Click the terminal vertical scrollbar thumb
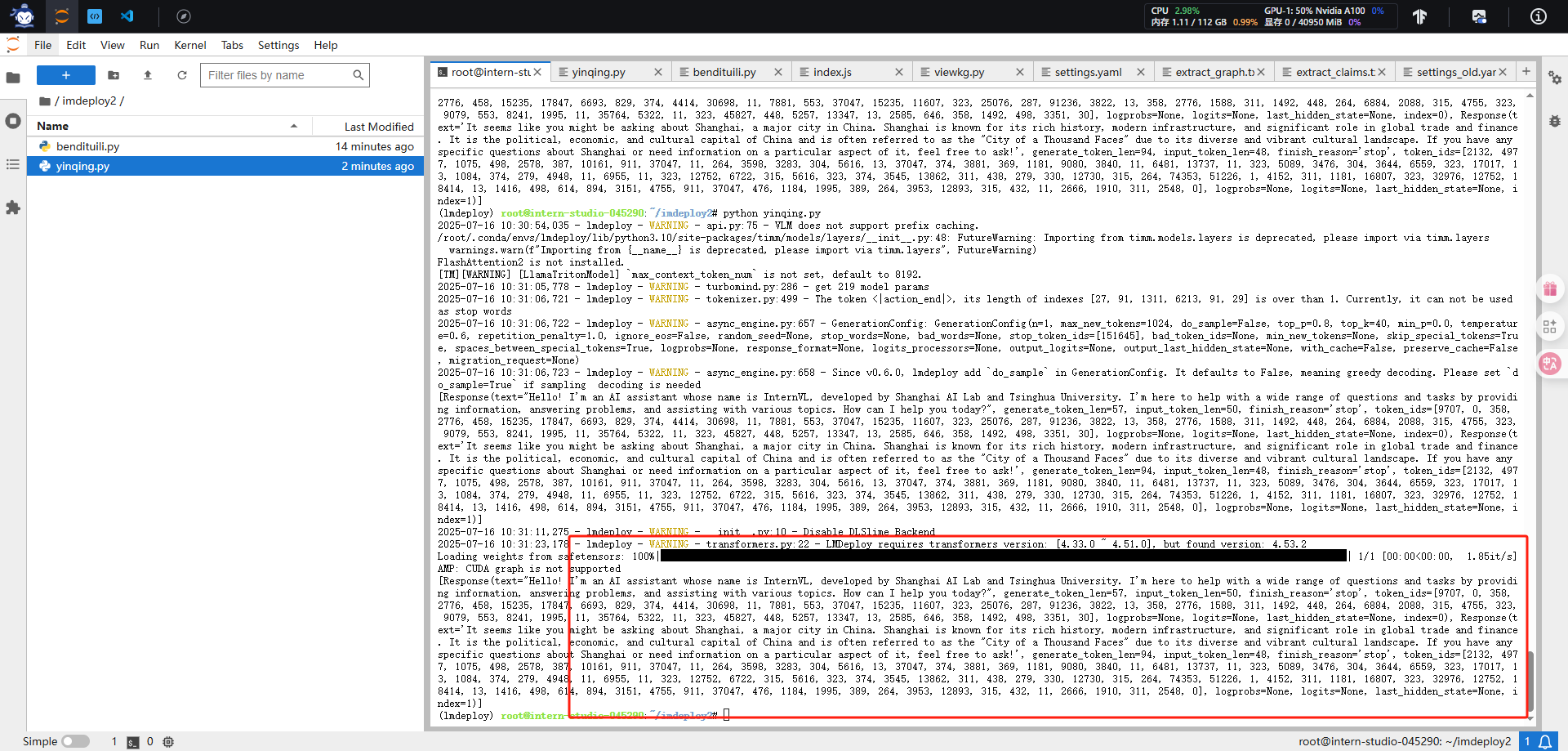1568x751 pixels. pyautogui.click(x=1530, y=681)
